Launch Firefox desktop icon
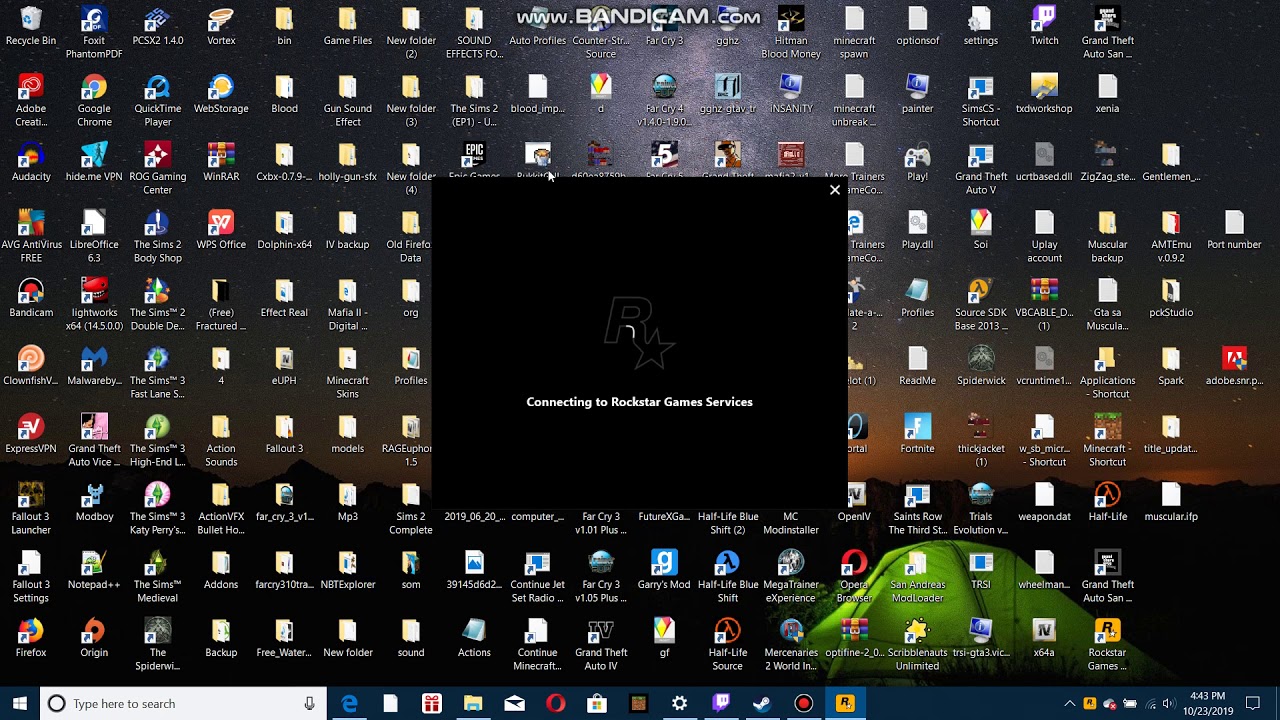Viewport: 1280px width, 720px height. point(31,639)
